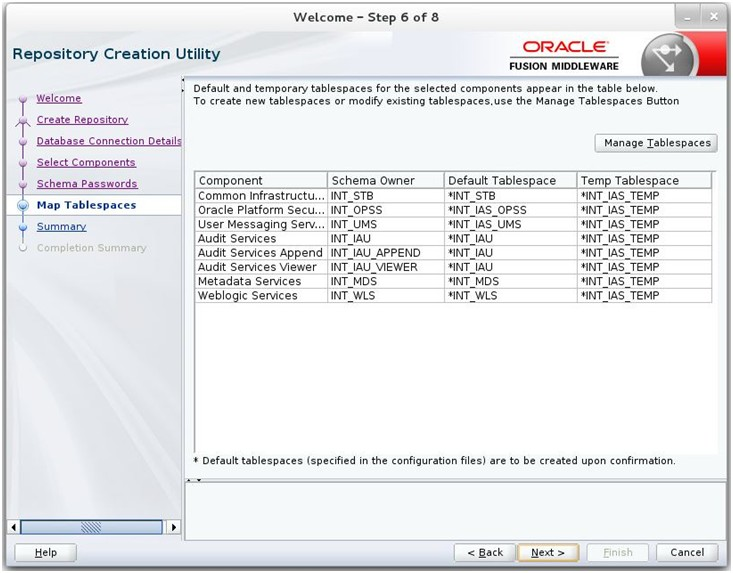Click the Create Repository step bullet icon
Viewport: 733px width, 573px height.
click(x=23, y=121)
